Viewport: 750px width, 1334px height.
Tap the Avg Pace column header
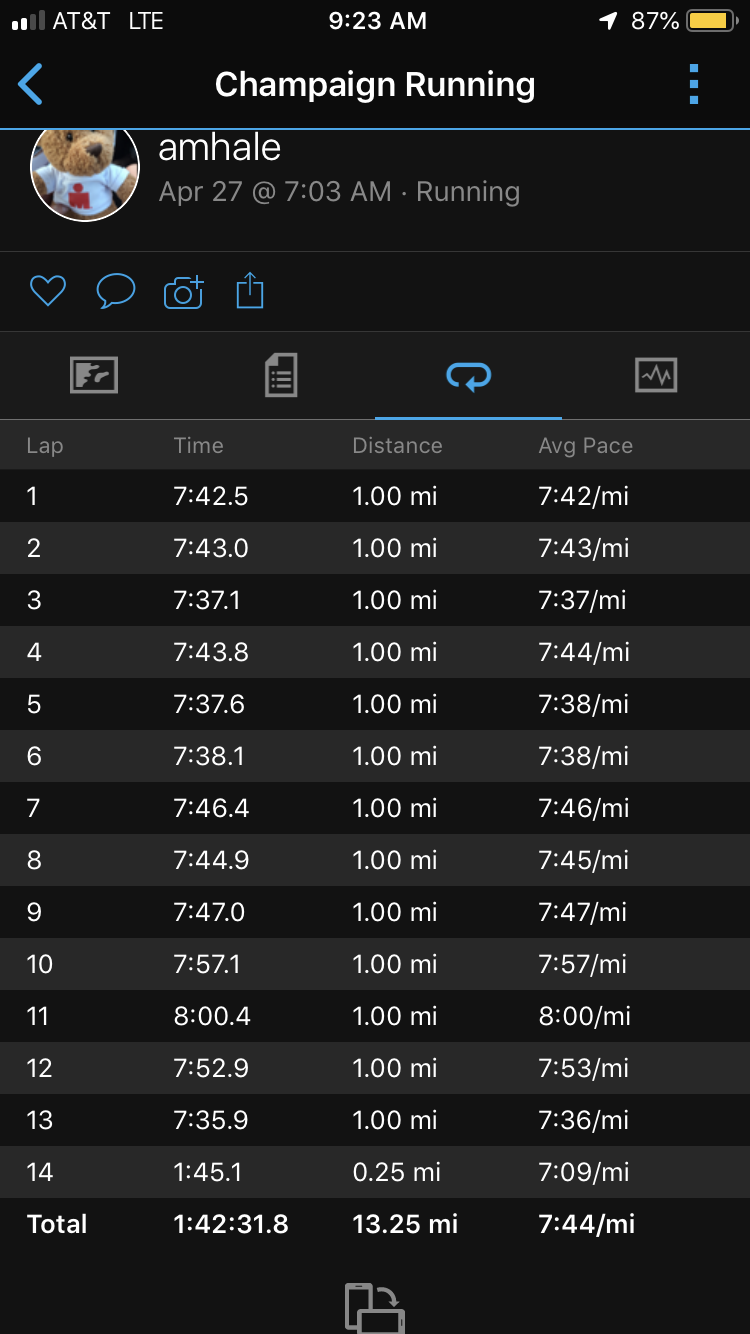(585, 445)
